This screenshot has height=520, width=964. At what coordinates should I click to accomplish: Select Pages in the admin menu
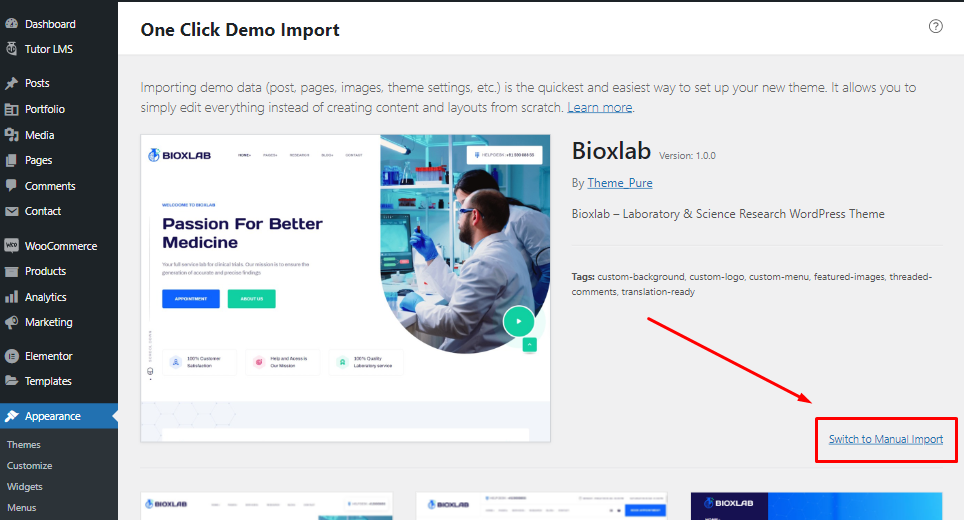pyautogui.click(x=38, y=160)
